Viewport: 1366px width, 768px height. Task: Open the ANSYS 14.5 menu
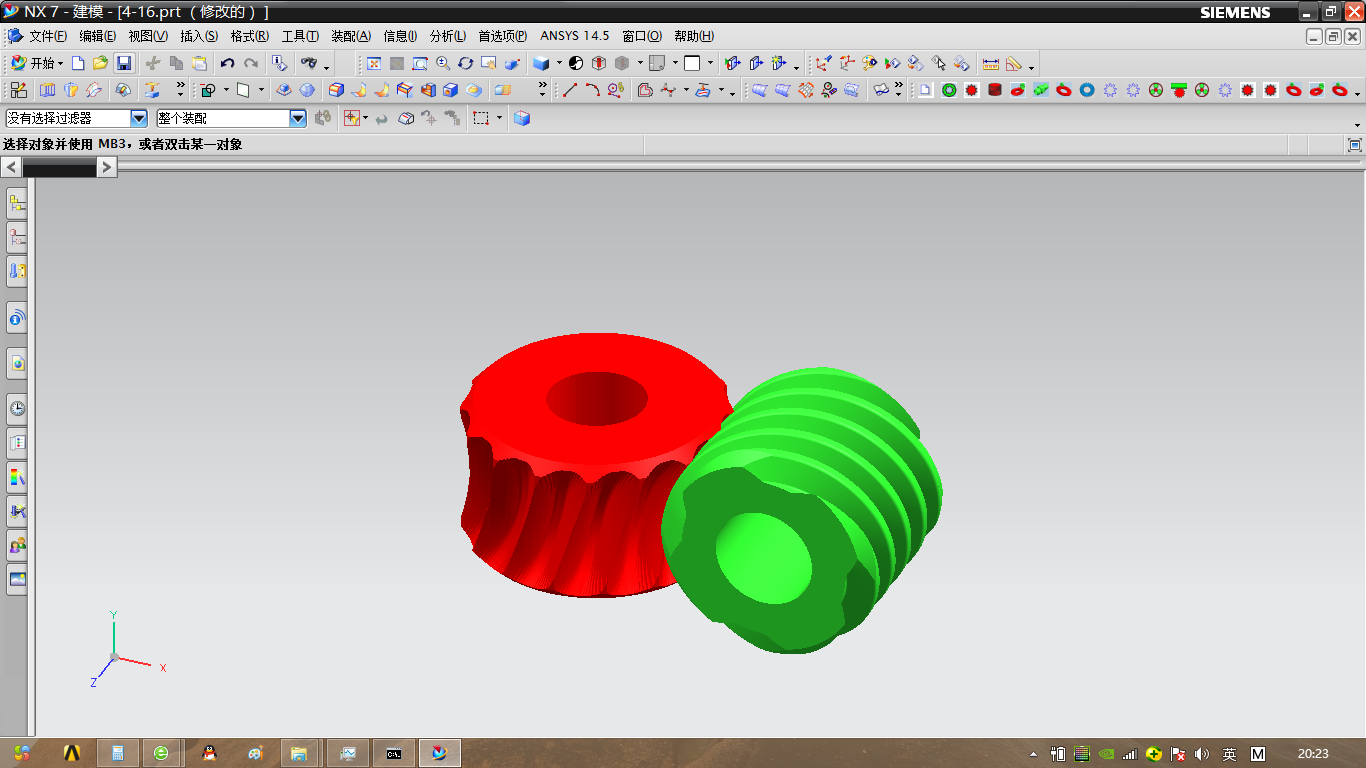coord(574,36)
